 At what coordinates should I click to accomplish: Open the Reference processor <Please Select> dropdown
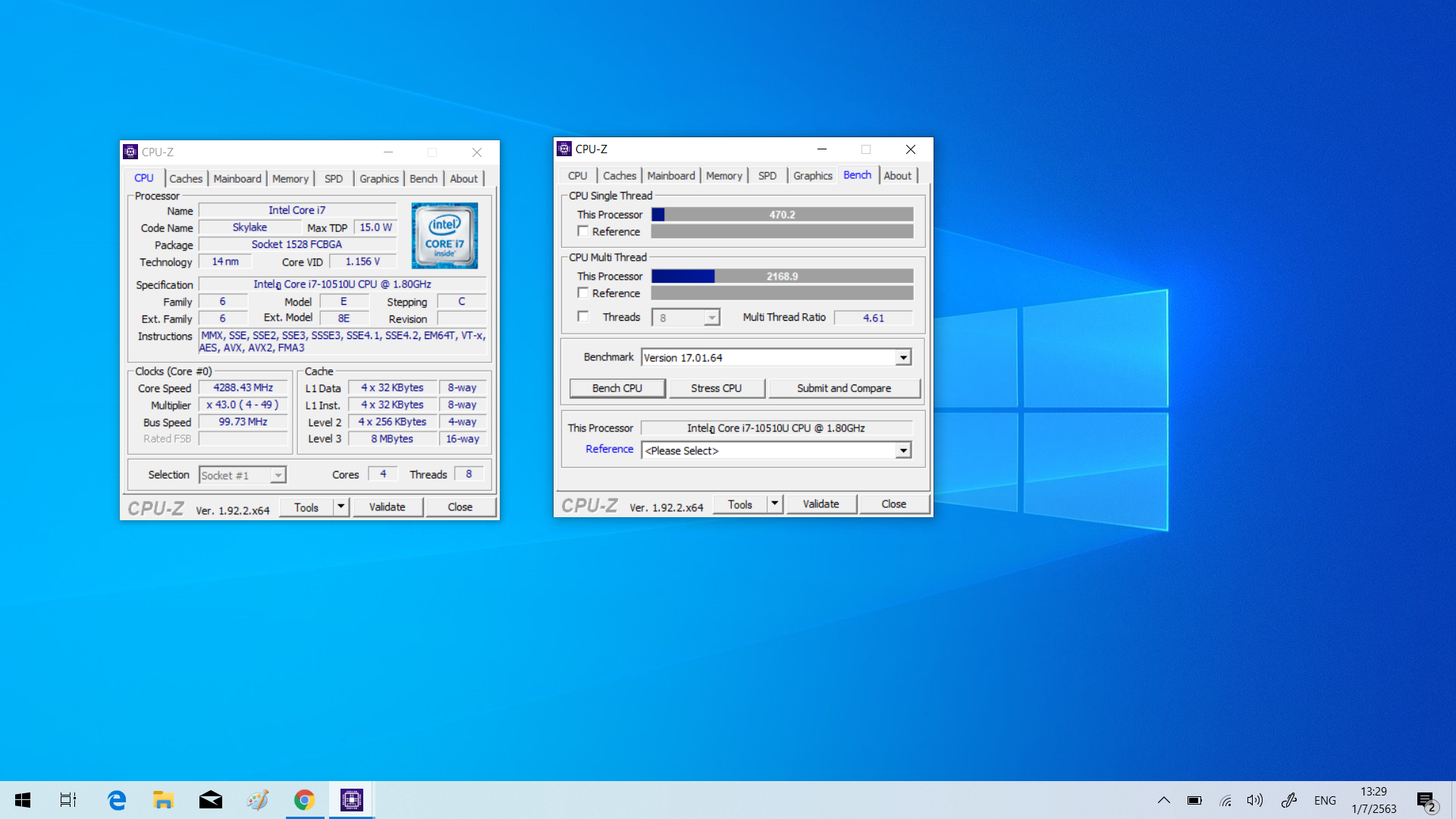(x=903, y=450)
